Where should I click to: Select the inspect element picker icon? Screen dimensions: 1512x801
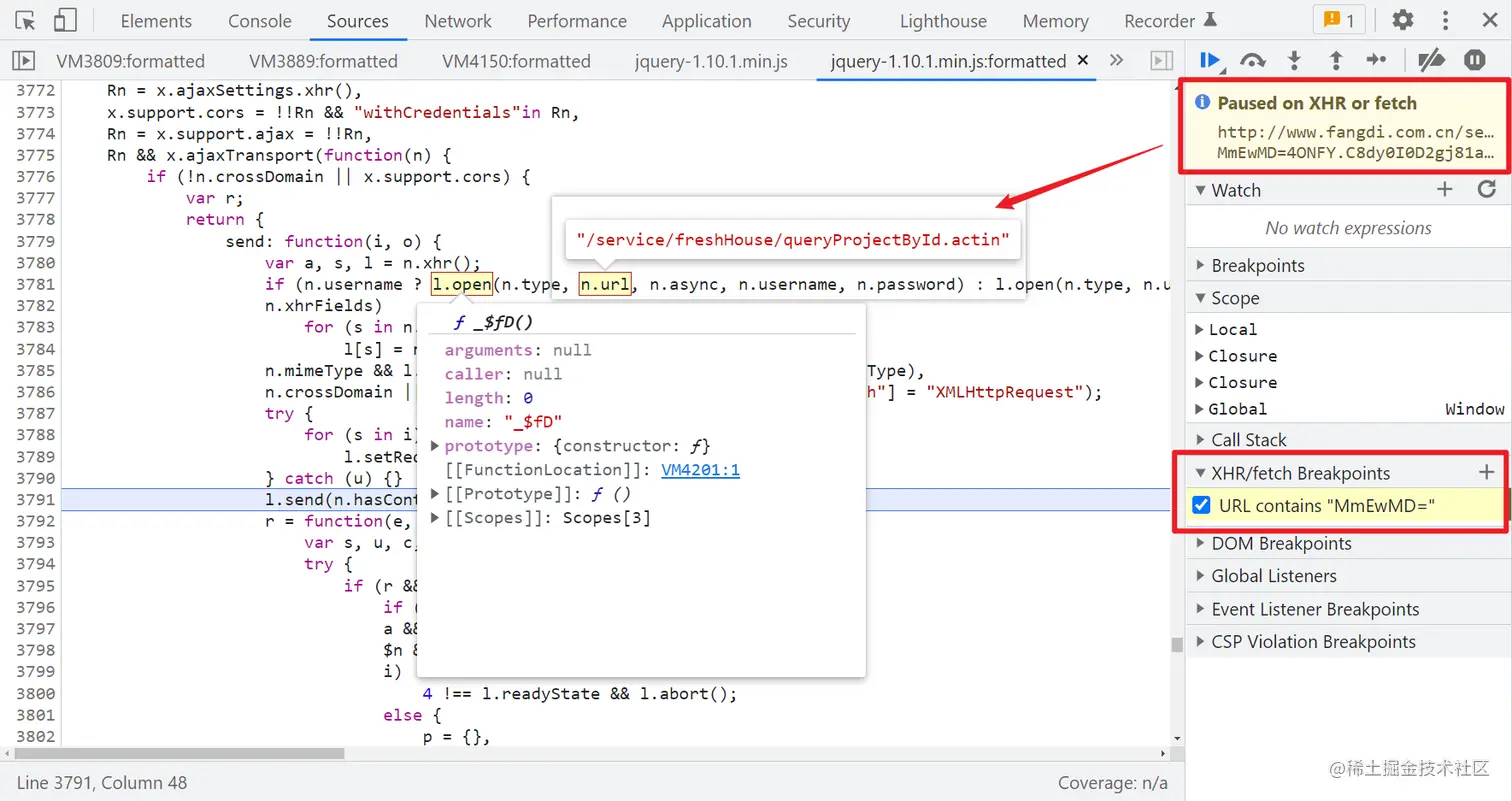pyautogui.click(x=26, y=20)
